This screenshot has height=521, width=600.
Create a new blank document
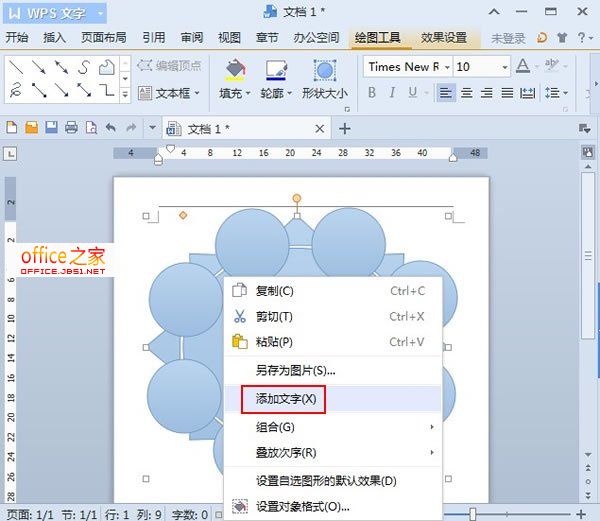(x=12, y=127)
